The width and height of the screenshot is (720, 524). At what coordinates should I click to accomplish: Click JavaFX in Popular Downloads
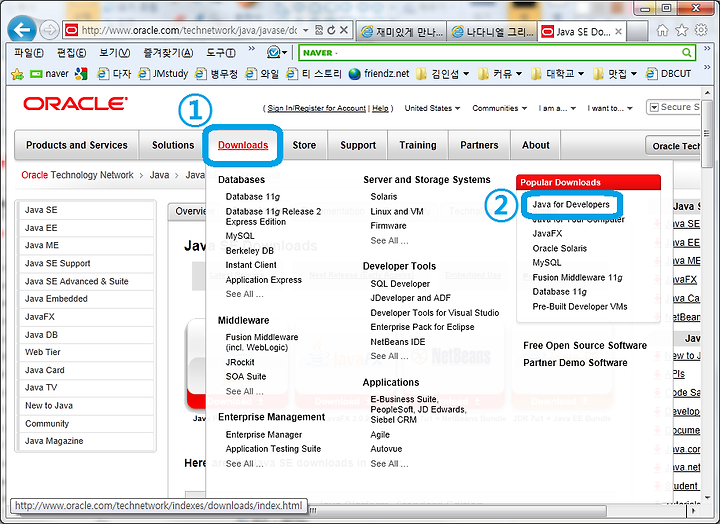click(547, 233)
